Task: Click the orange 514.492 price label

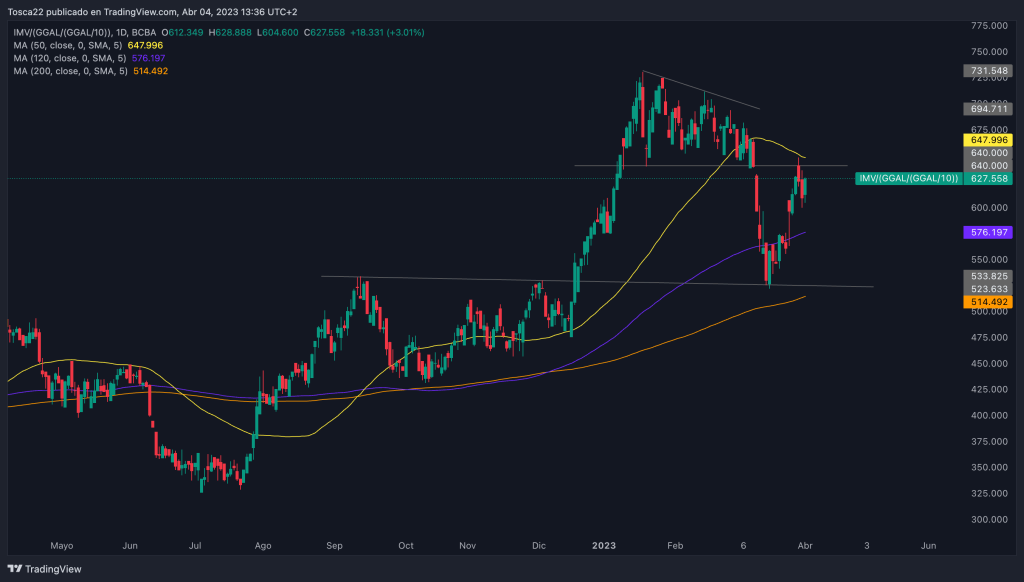Action: click(x=985, y=301)
